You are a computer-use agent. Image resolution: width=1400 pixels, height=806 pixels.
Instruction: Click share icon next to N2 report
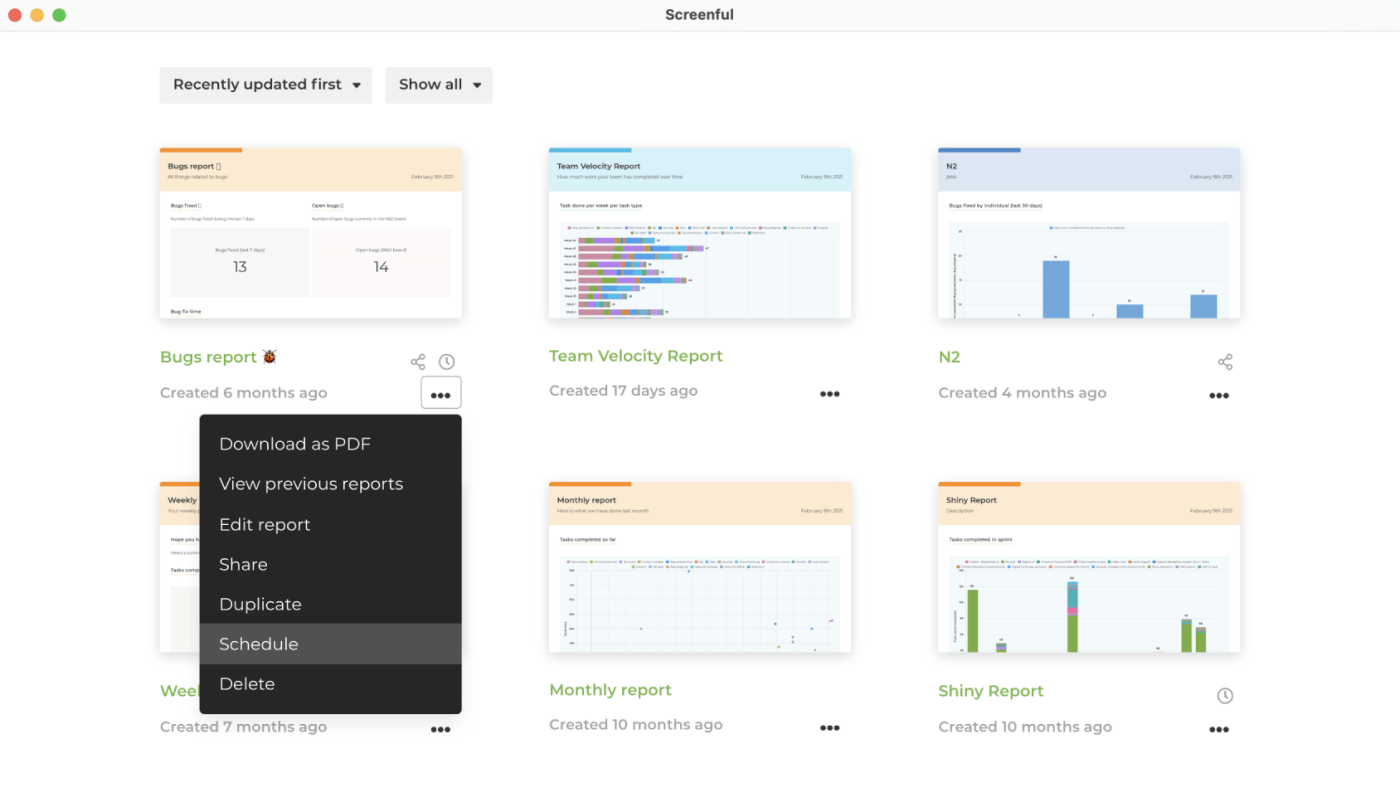coord(1225,362)
